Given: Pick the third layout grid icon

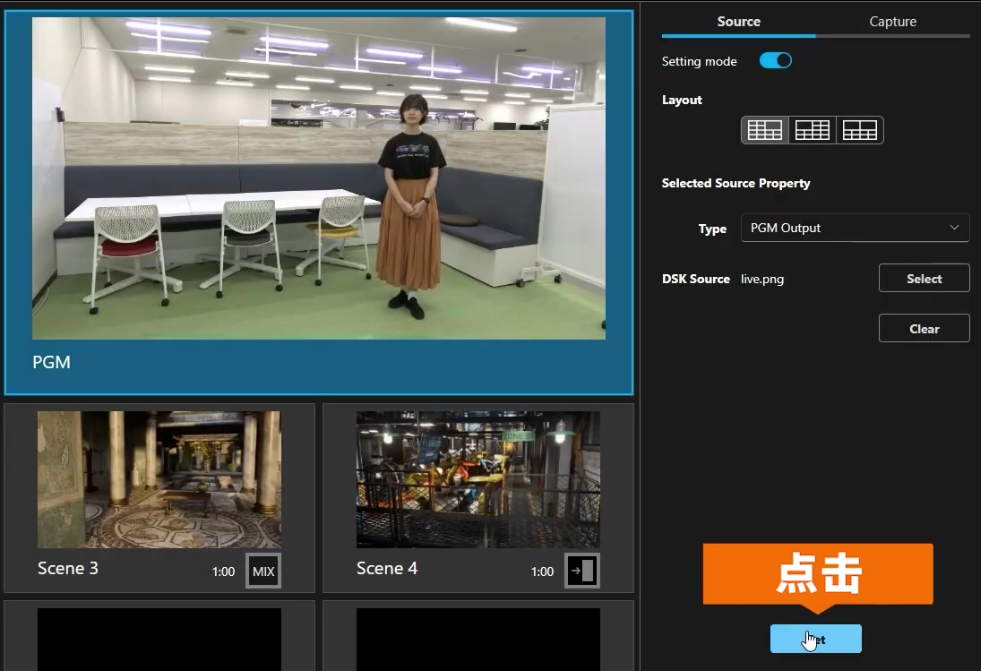Looking at the screenshot, I should pos(859,130).
